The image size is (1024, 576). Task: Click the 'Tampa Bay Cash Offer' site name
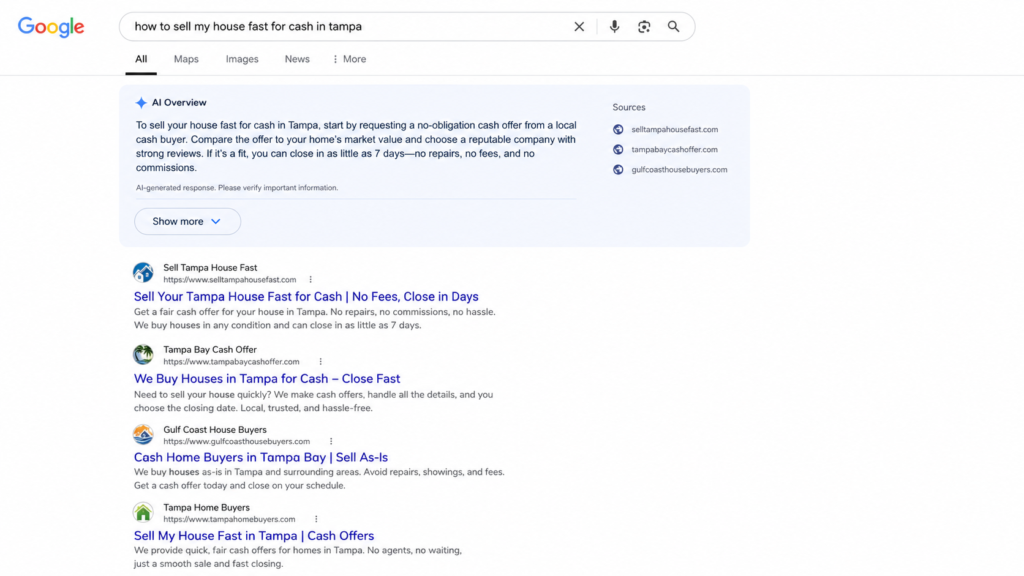[210, 350]
